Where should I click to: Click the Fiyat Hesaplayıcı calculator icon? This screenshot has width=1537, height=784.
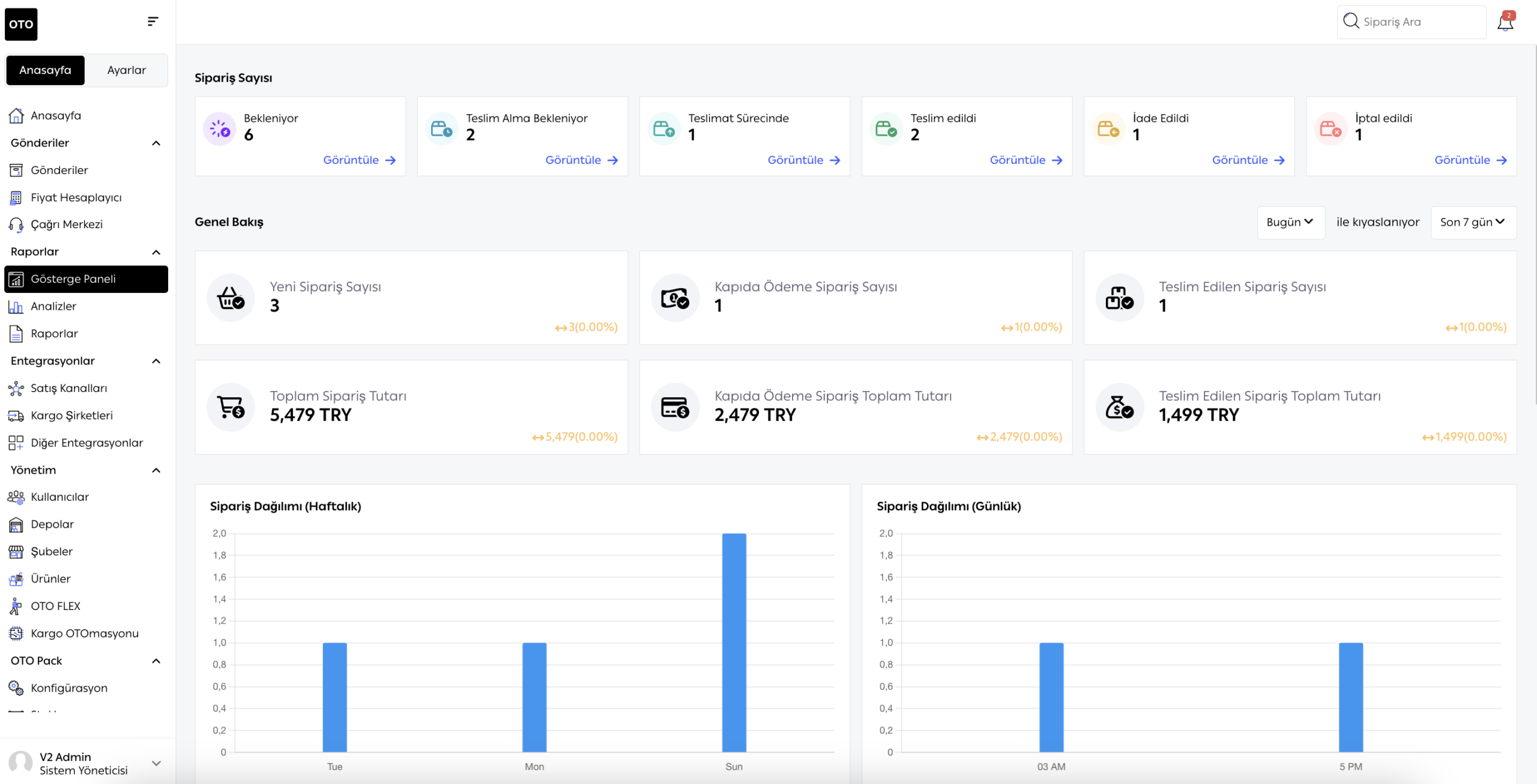(16, 198)
